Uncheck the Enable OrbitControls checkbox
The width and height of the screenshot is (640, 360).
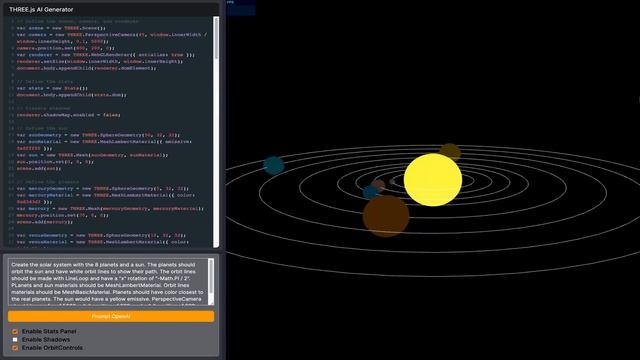point(15,348)
